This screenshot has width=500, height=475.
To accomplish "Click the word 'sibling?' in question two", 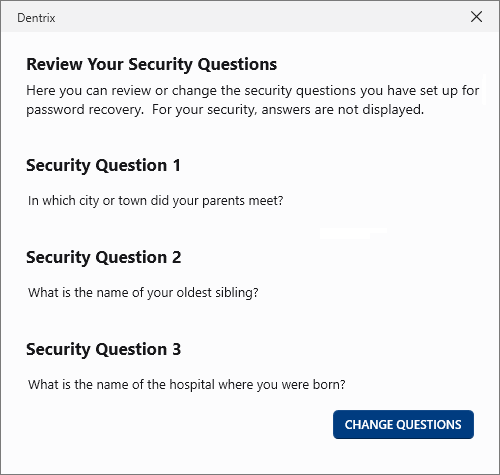I will pos(237,293).
